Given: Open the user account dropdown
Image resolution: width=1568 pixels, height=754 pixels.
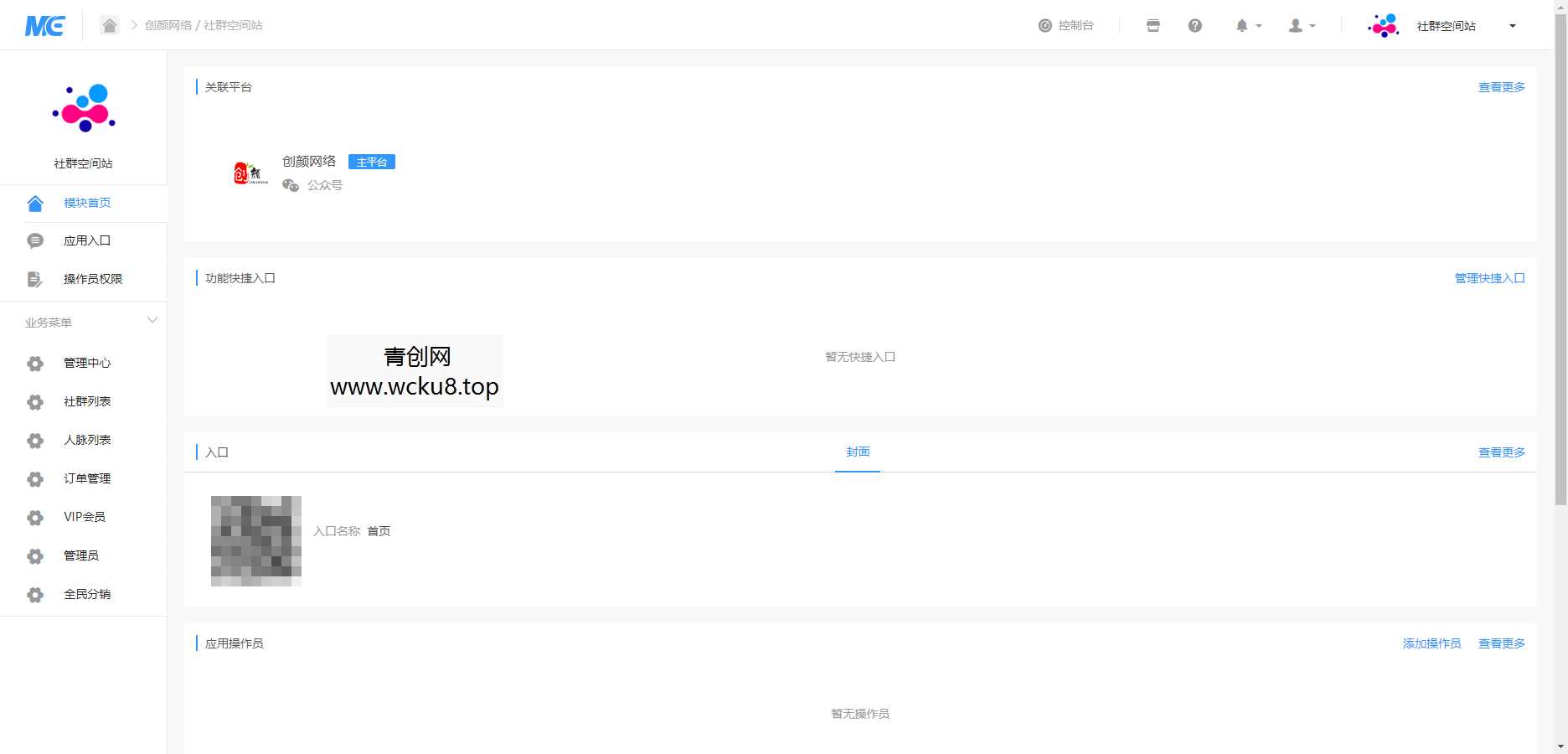Looking at the screenshot, I should [1301, 26].
